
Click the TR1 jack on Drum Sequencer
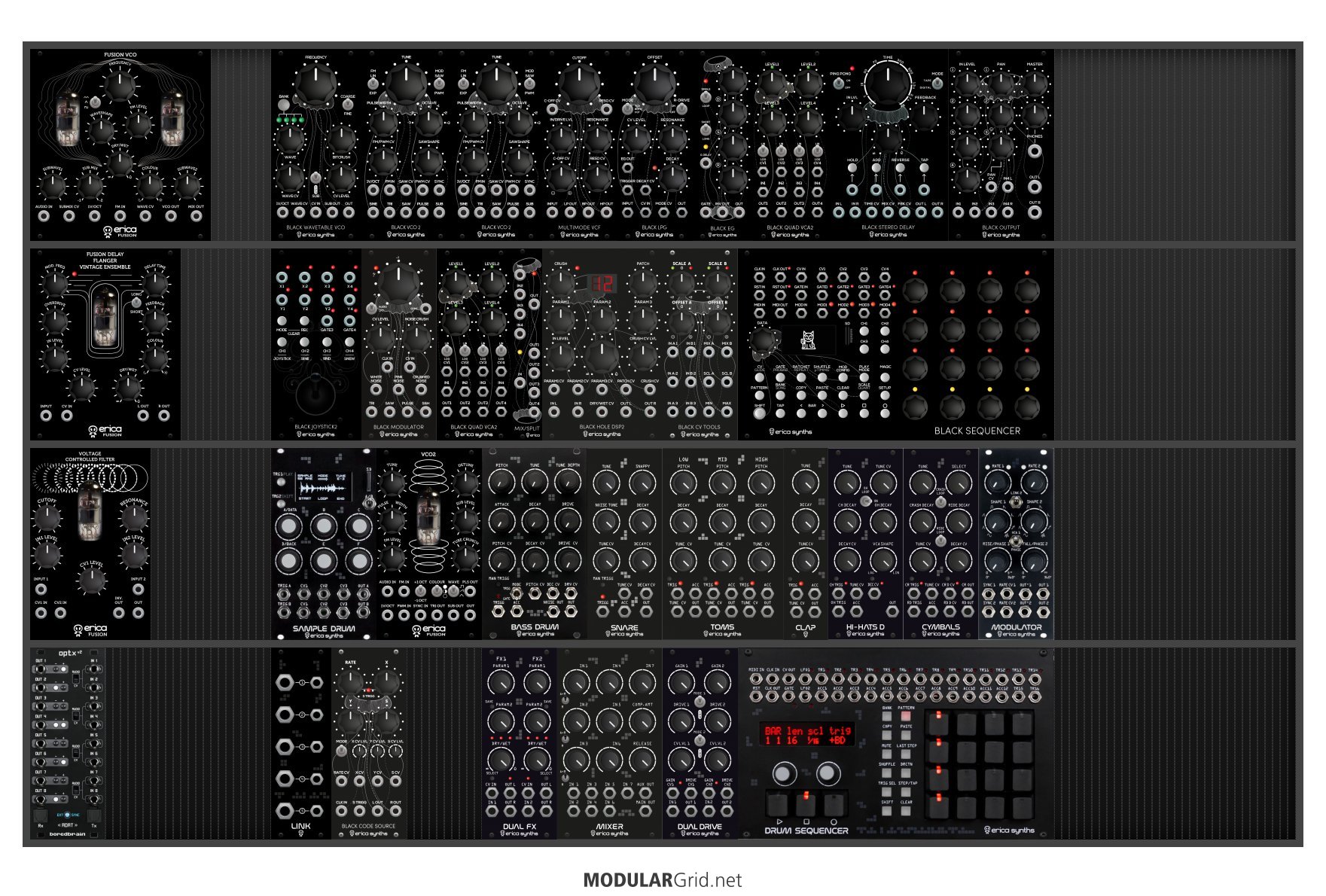click(822, 678)
